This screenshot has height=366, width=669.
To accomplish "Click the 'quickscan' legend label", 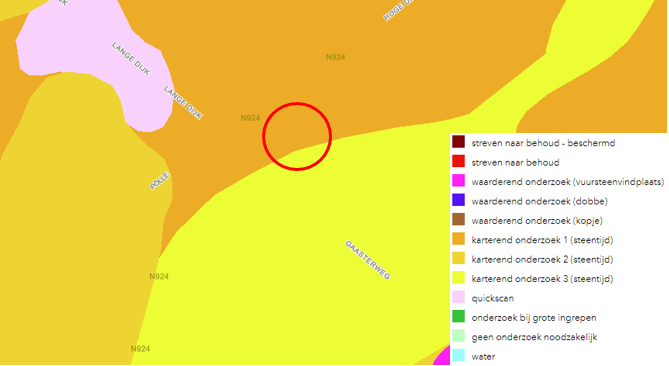I will pyautogui.click(x=492, y=299).
